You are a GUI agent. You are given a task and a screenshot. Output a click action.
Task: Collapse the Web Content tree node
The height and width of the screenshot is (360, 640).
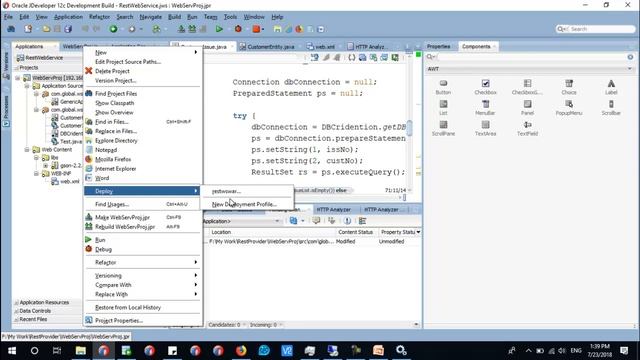pyautogui.click(x=27, y=149)
